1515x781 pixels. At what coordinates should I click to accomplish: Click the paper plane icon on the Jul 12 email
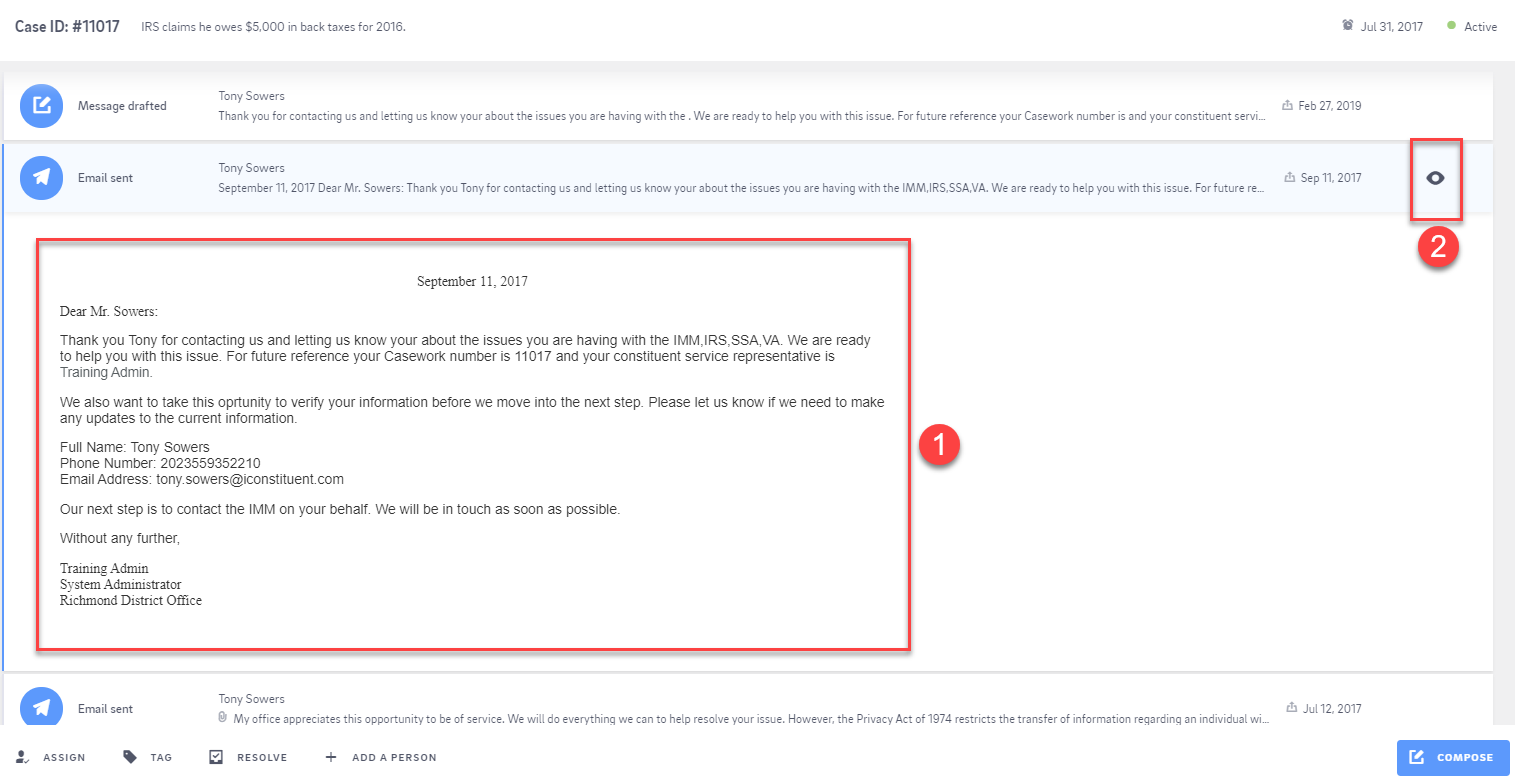41,708
